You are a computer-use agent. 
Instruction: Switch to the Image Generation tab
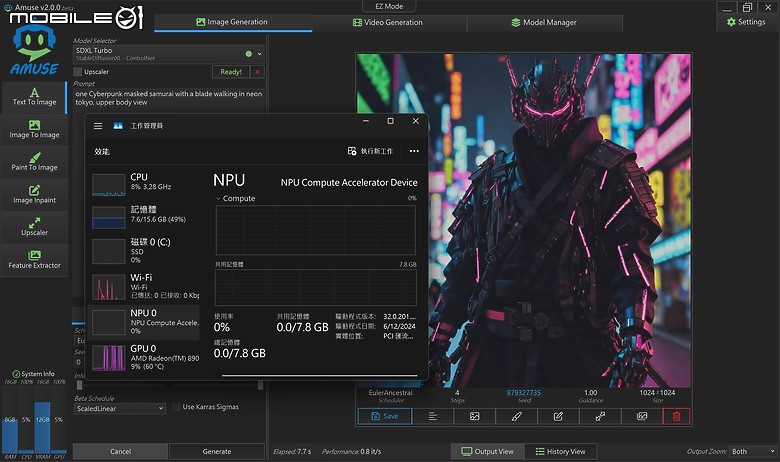tap(233, 22)
